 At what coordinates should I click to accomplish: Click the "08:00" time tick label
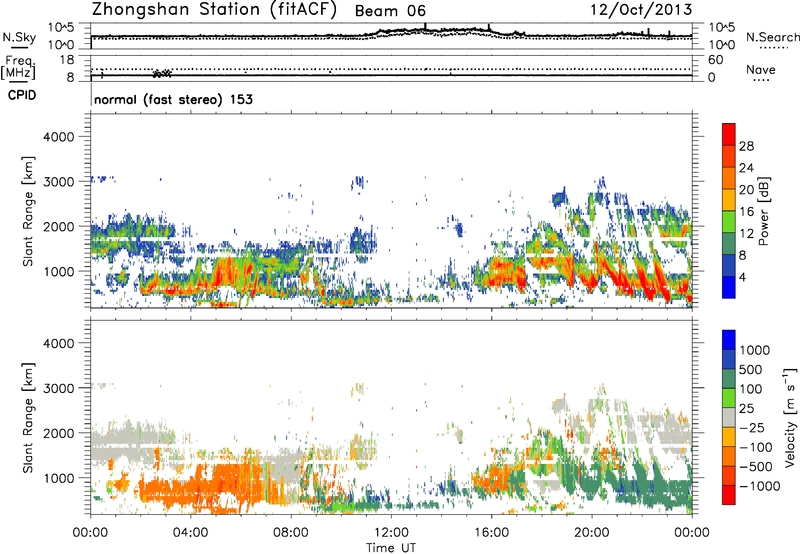click(291, 533)
